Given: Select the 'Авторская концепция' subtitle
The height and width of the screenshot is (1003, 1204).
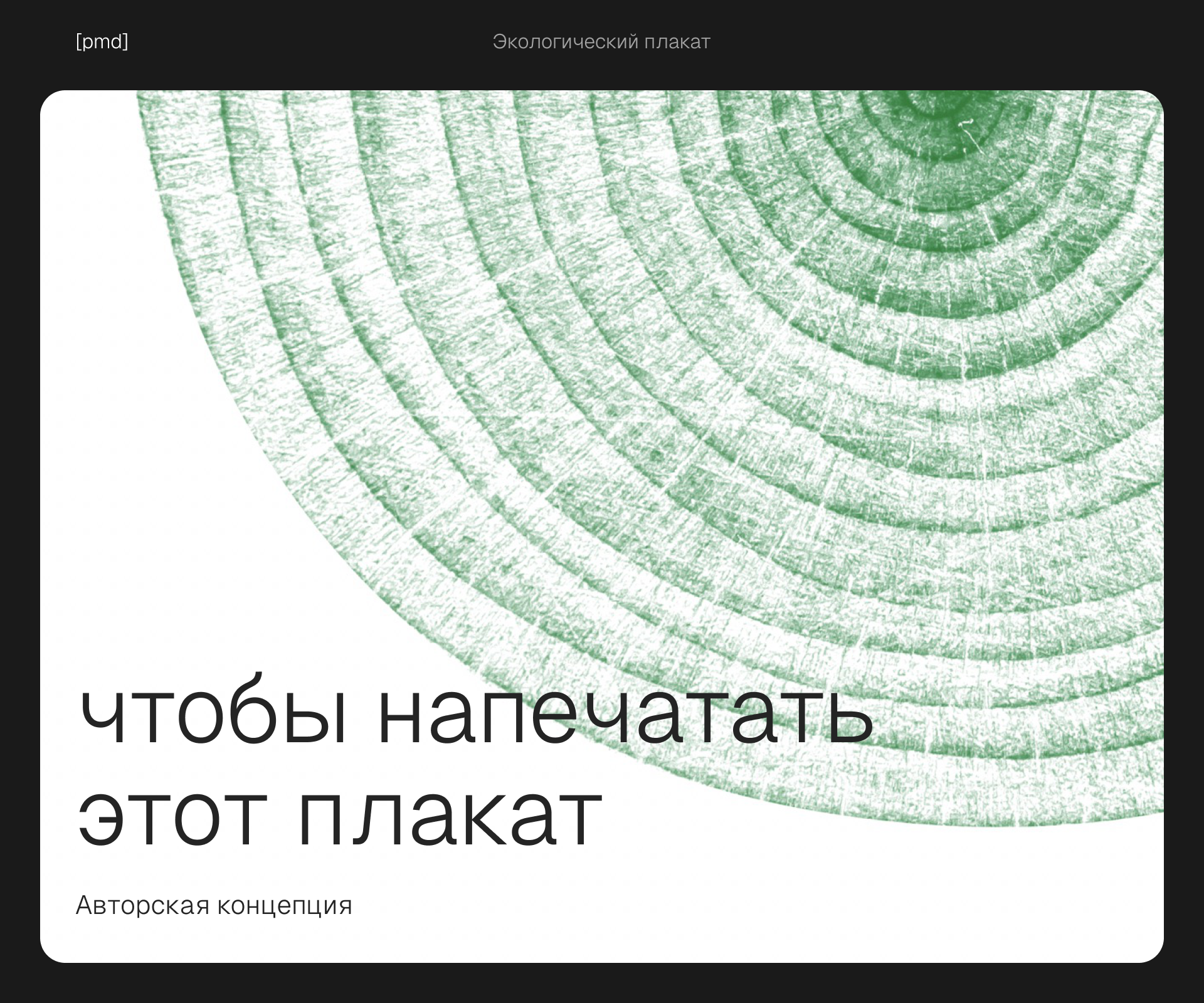Looking at the screenshot, I should 214,905.
